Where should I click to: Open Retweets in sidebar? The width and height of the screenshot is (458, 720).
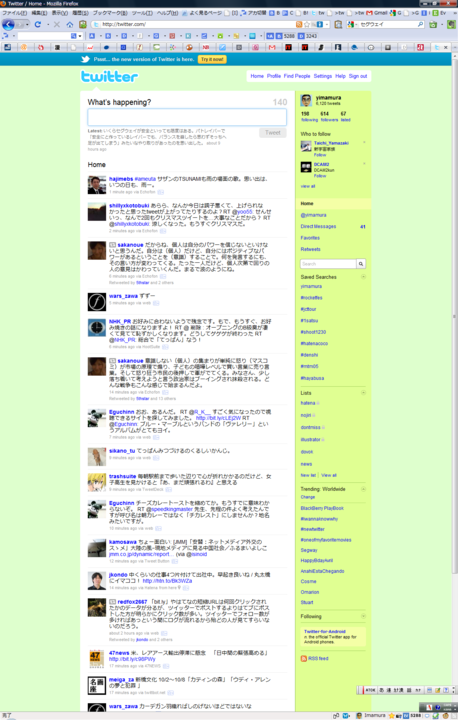tap(311, 249)
